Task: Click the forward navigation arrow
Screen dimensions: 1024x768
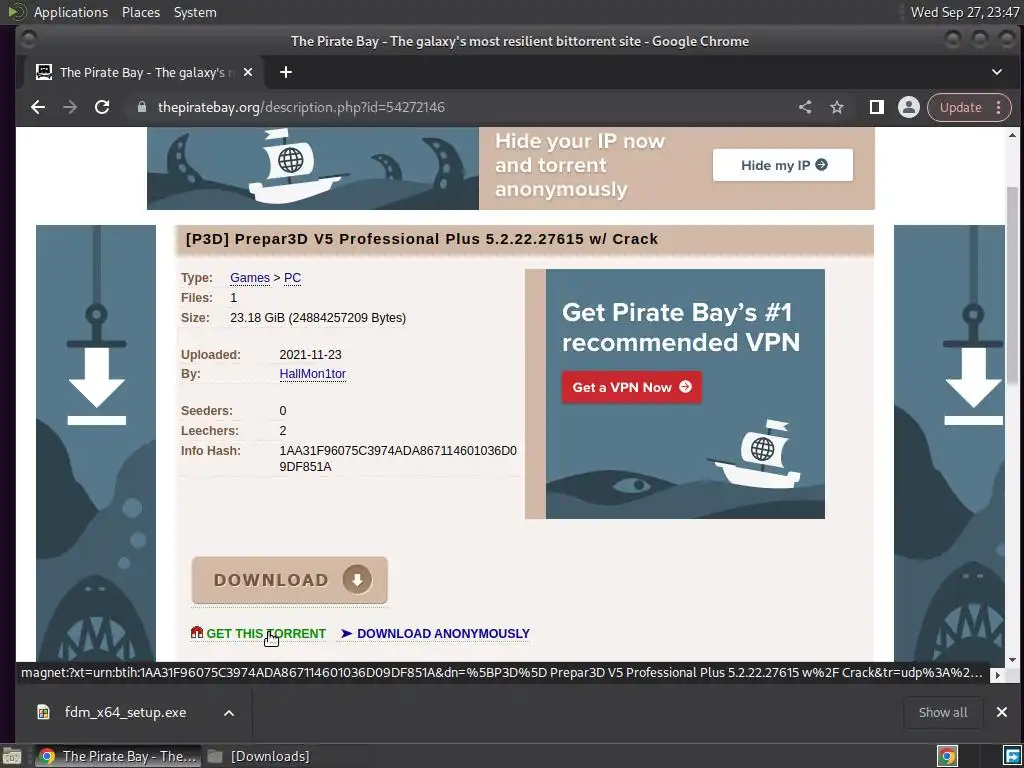Action: click(70, 107)
